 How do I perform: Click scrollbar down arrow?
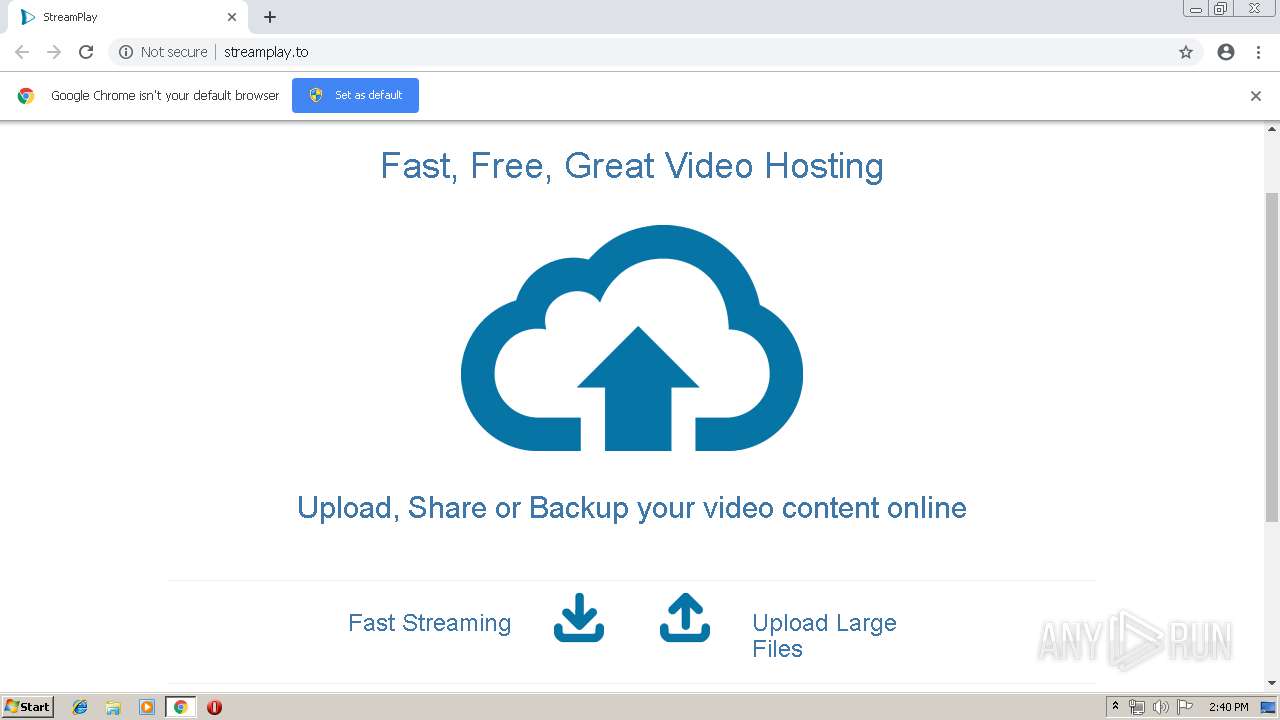pos(1272,683)
